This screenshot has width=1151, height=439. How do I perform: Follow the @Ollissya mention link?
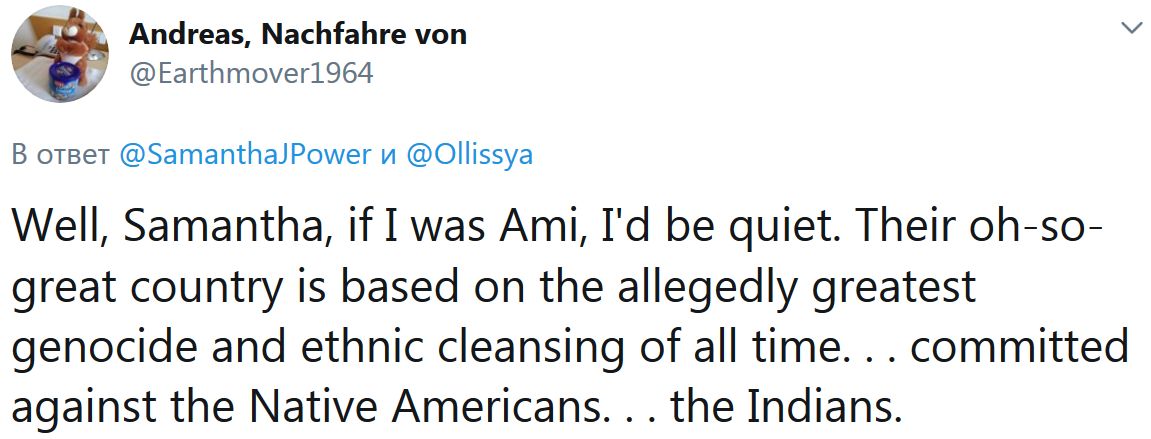tap(470, 156)
